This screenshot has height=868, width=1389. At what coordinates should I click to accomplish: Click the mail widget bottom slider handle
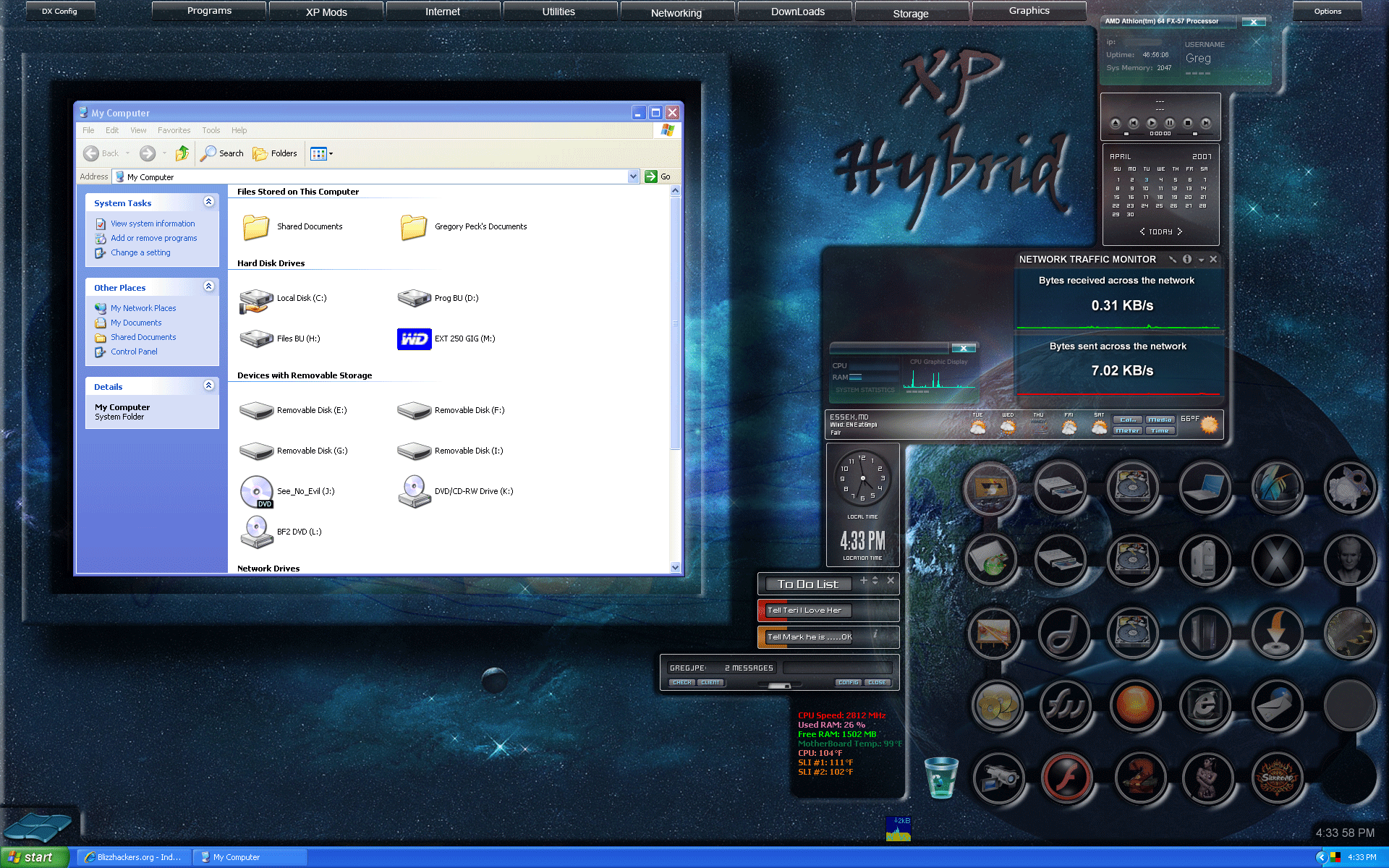pyautogui.click(x=779, y=685)
